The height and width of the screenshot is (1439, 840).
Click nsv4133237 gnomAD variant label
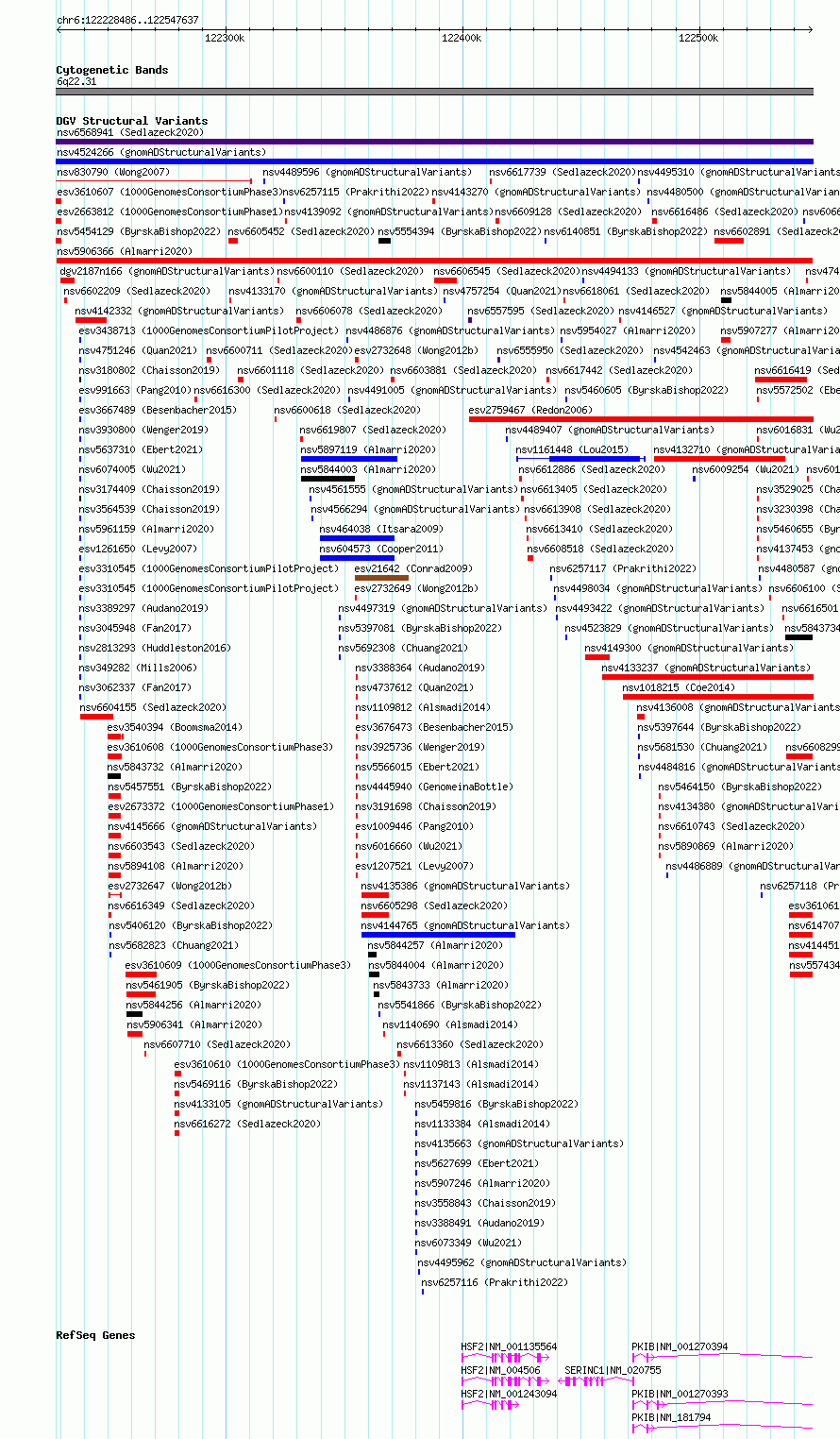click(706, 668)
